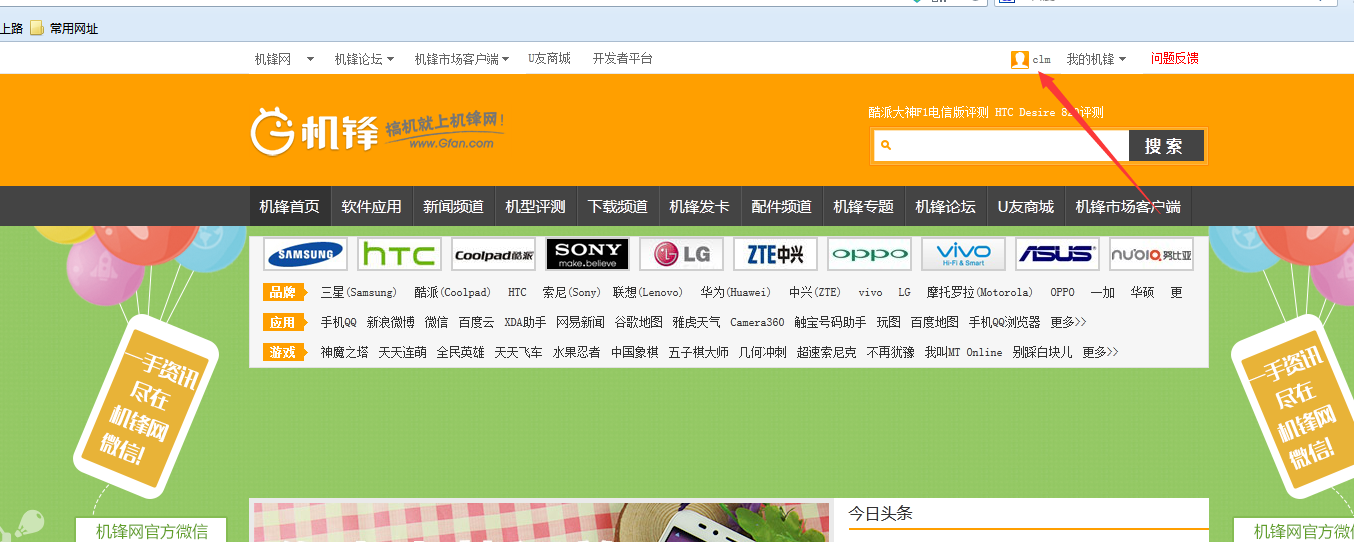Open the 常用网址 bookmark folder
The width and height of the screenshot is (1354, 542).
[x=64, y=29]
